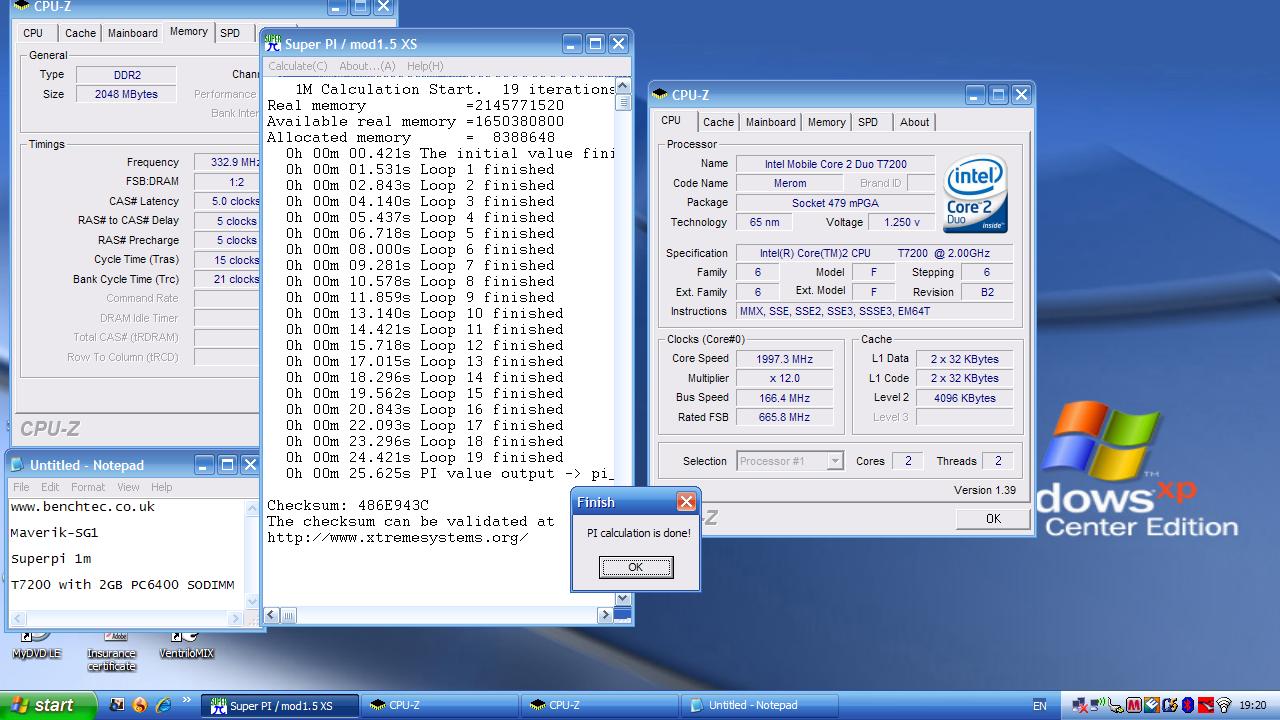Click the Super PI horizontal scrollbar right arrow
This screenshot has height=720, width=1280.
[x=606, y=615]
